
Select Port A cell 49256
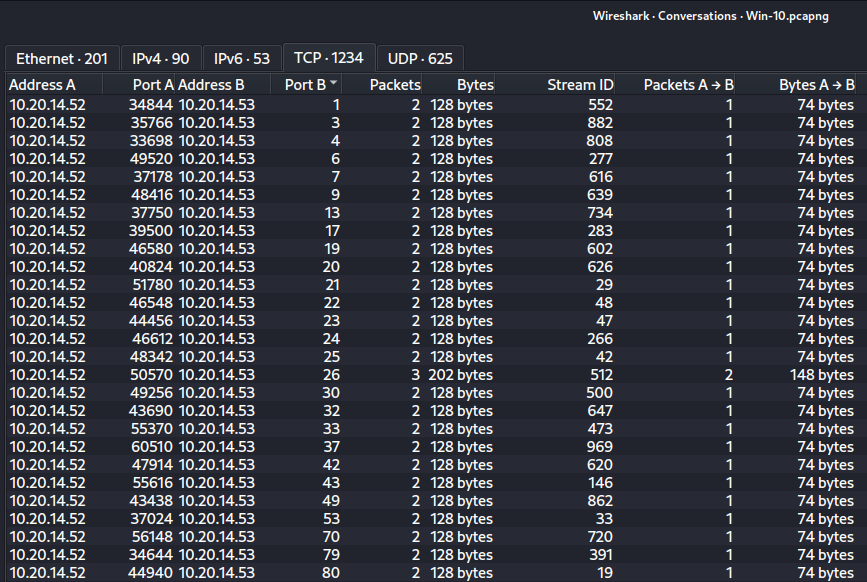click(x=151, y=393)
